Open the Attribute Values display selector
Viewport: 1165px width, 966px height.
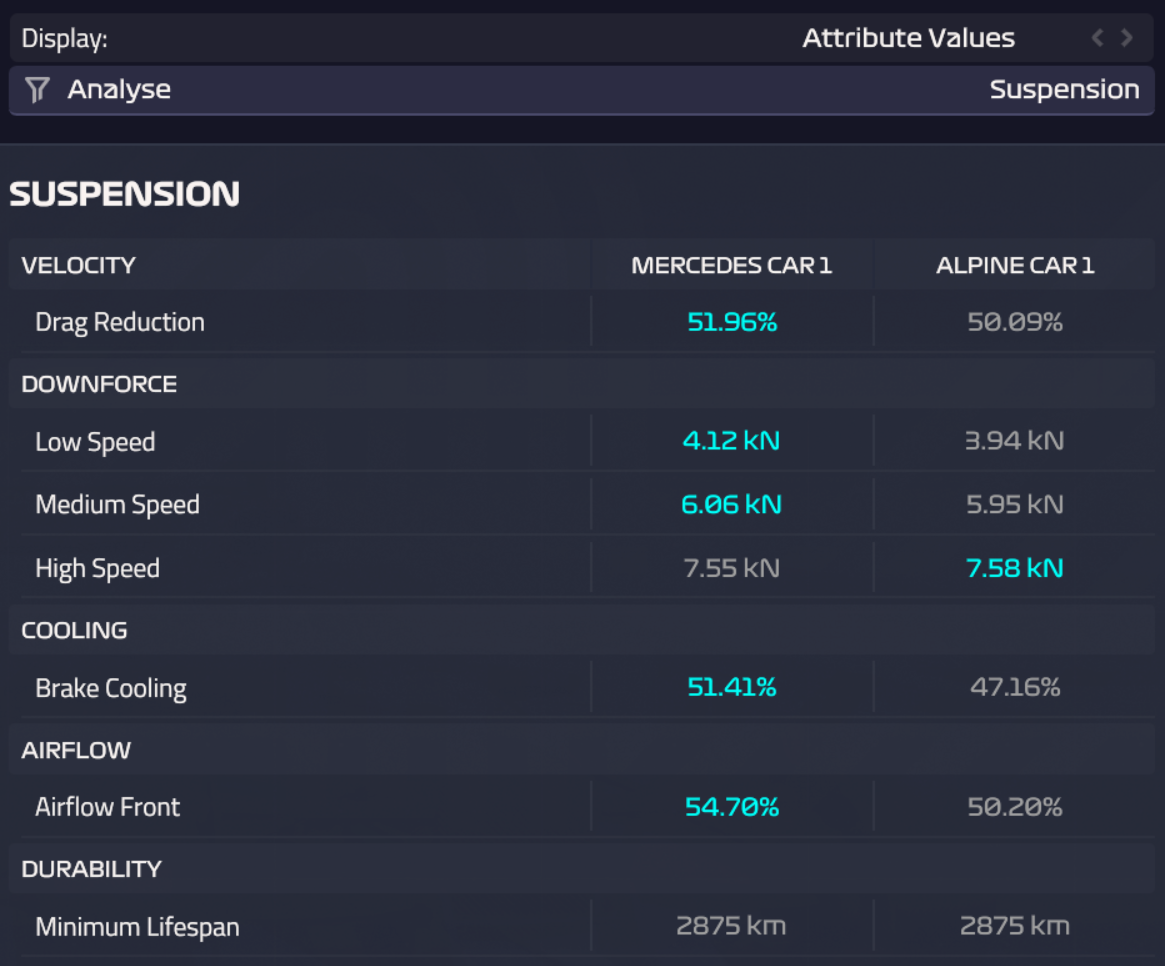click(x=908, y=39)
